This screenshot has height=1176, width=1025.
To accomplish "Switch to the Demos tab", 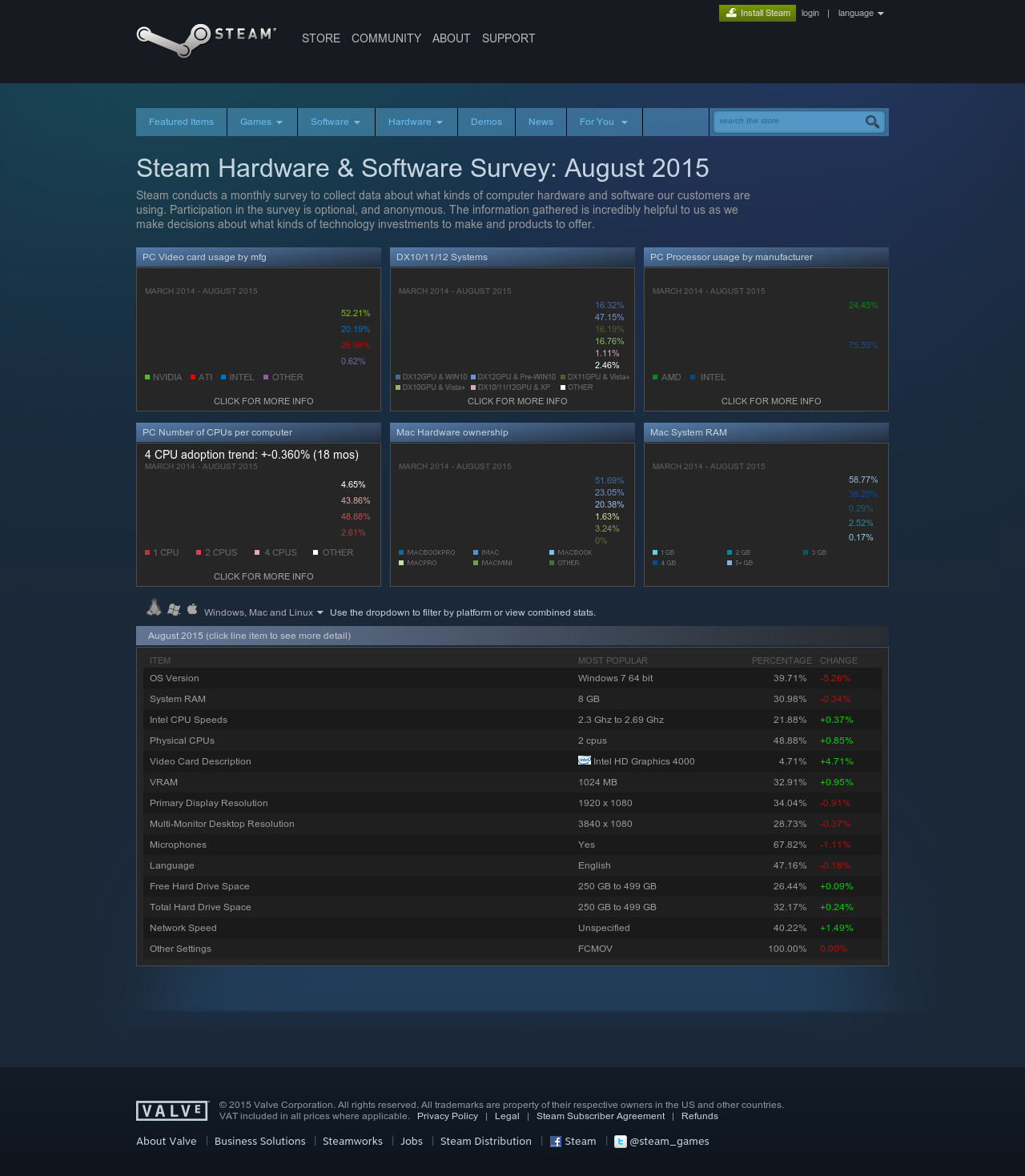I will (x=487, y=122).
